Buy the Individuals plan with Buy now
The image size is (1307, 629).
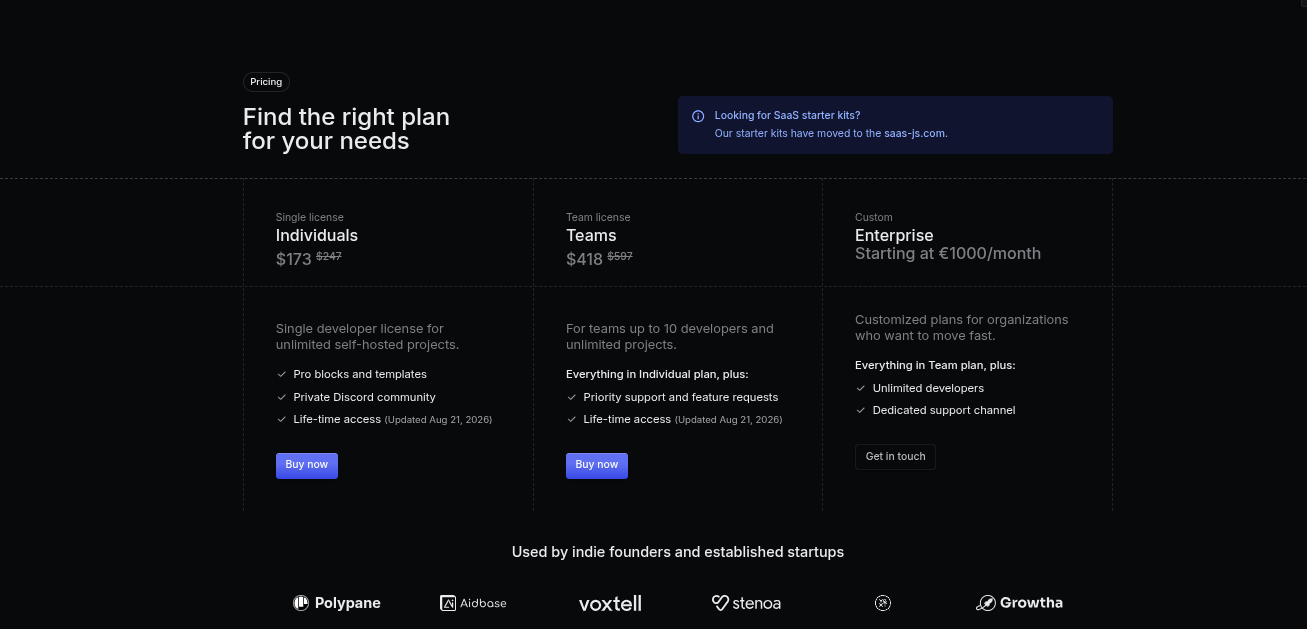click(x=307, y=465)
